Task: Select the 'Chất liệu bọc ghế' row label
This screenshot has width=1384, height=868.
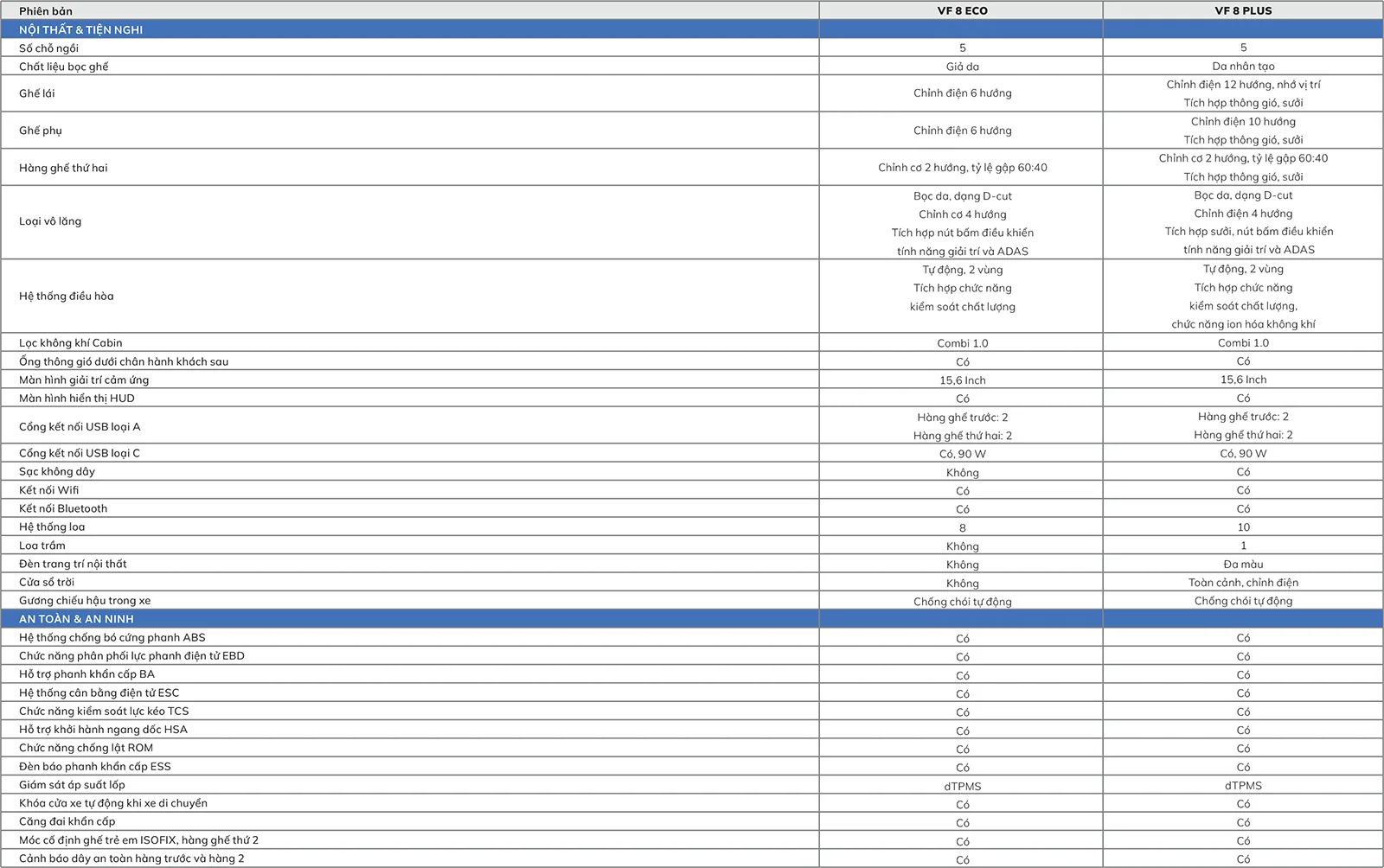Action: click(64, 67)
